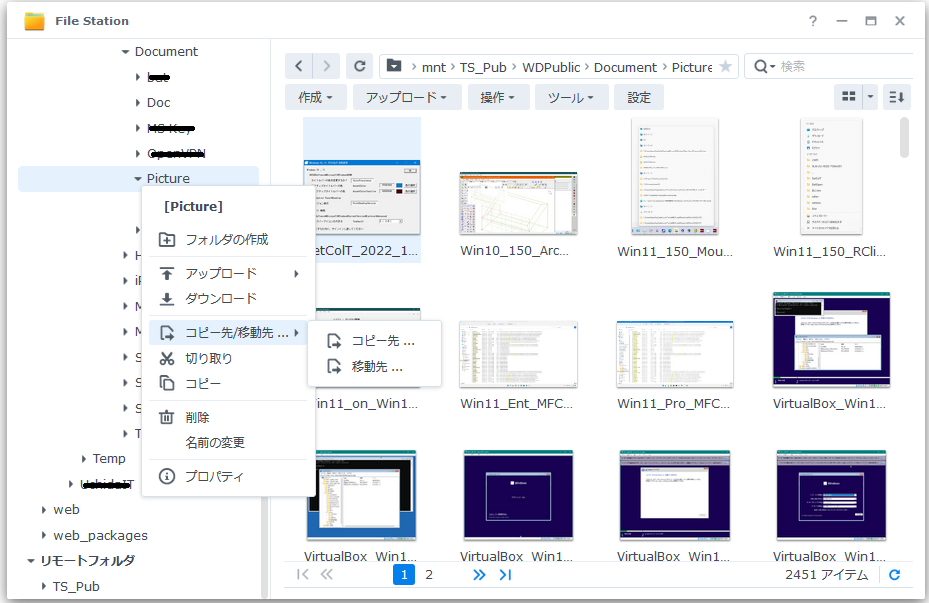The width and height of the screenshot is (929, 603).
Task: Click the File Station icon in the title bar
Action: point(33,20)
